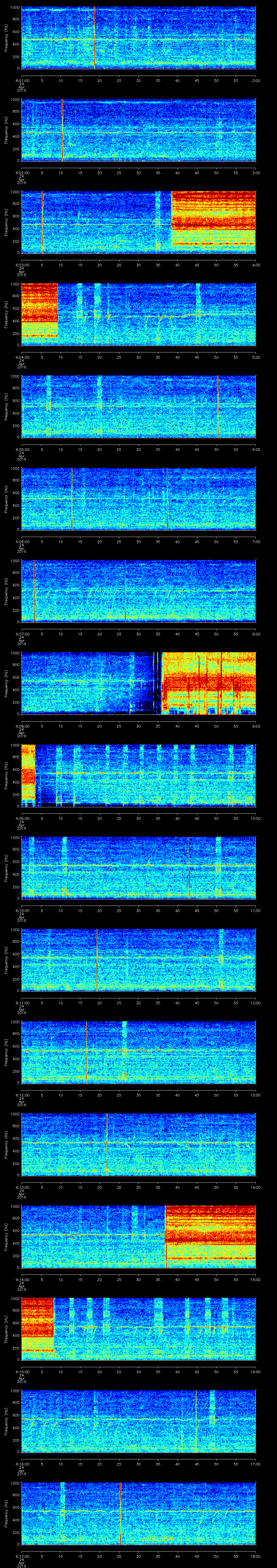Click the 6:17:00 start time label
Screen dimensions: 277x1568
point(22,1556)
